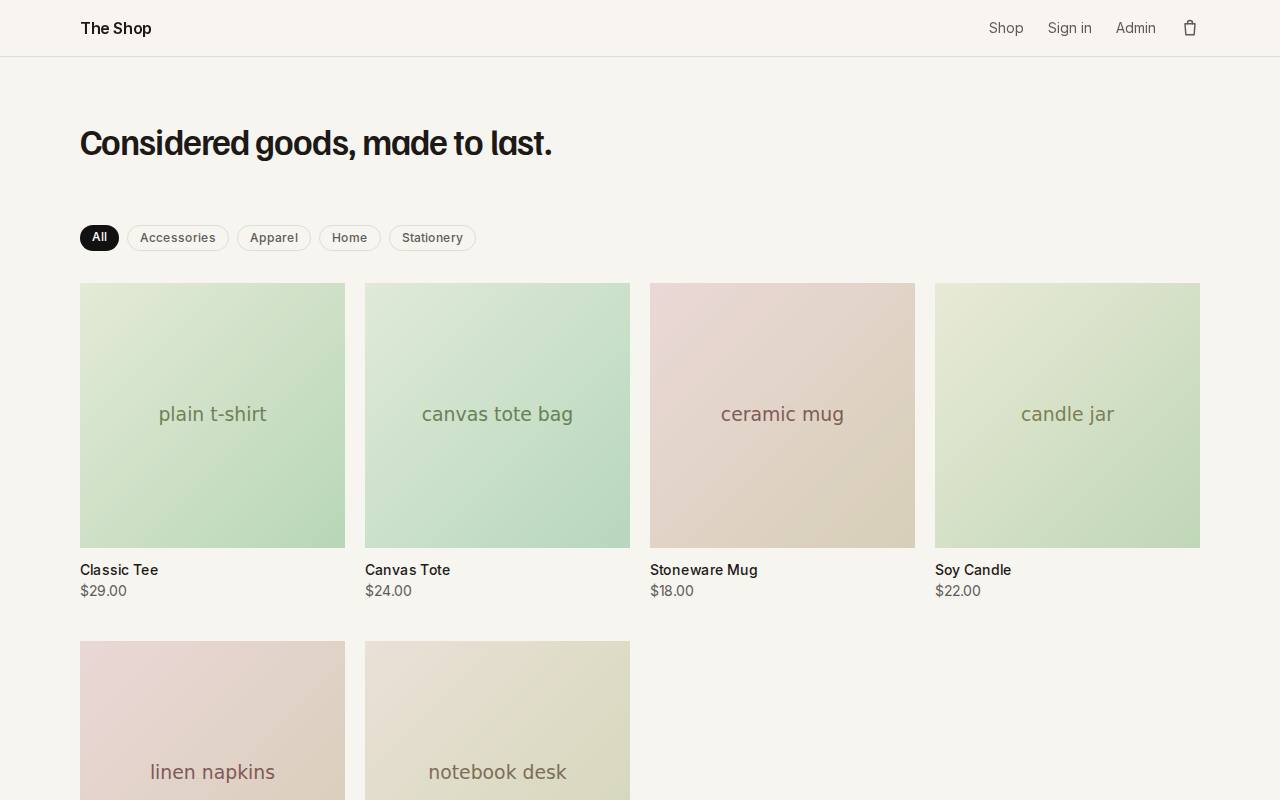This screenshot has width=1280, height=800.
Task: Click the Soy Candle product title
Action: (x=973, y=570)
